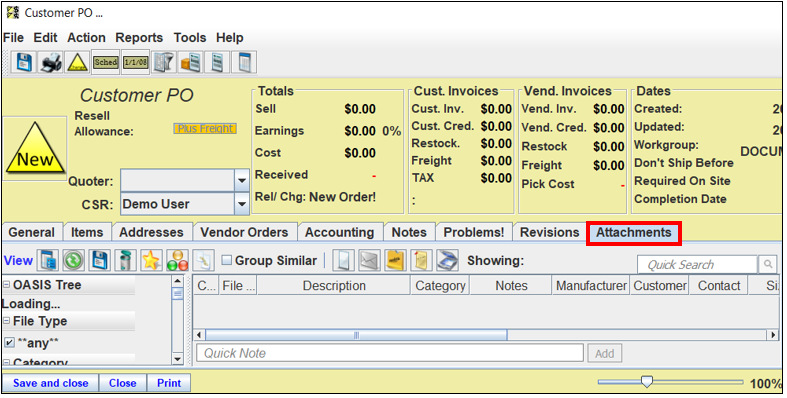This screenshot has height=398, width=787.
Task: Click the Description column header
Action: coord(334,286)
